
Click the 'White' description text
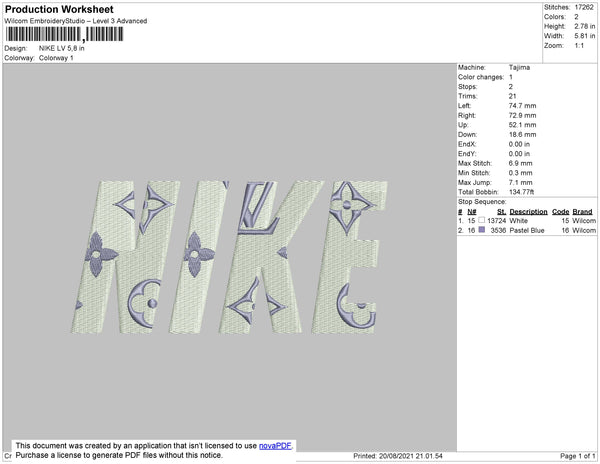(x=518, y=221)
